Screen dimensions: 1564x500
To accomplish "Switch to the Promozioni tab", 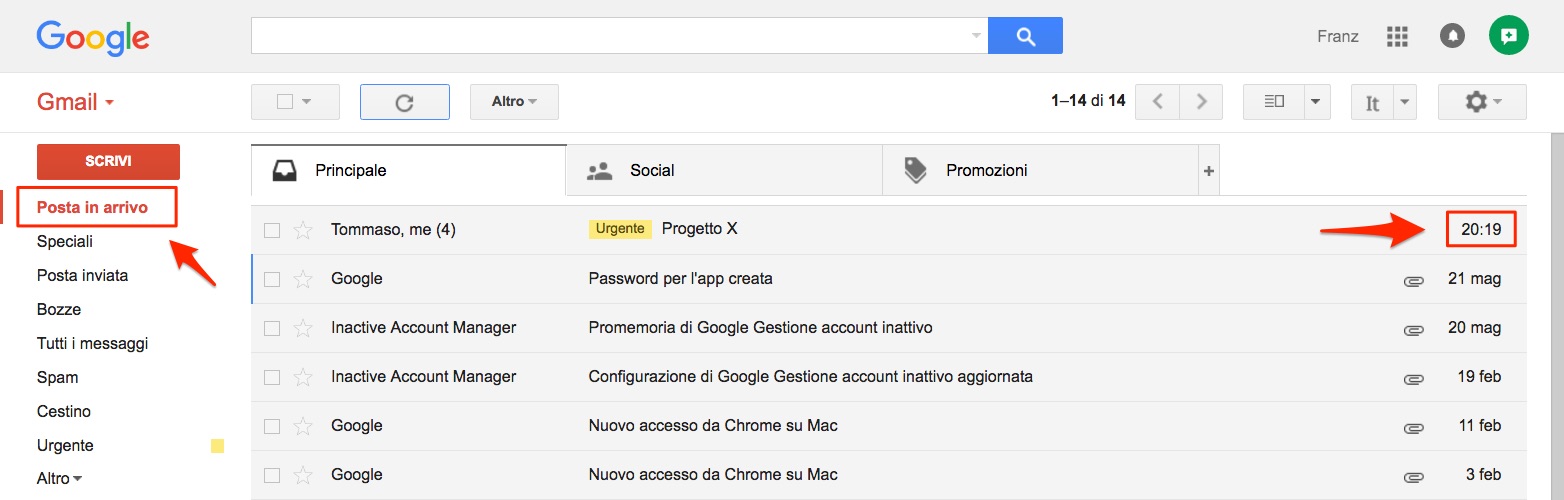I will [x=1040, y=171].
